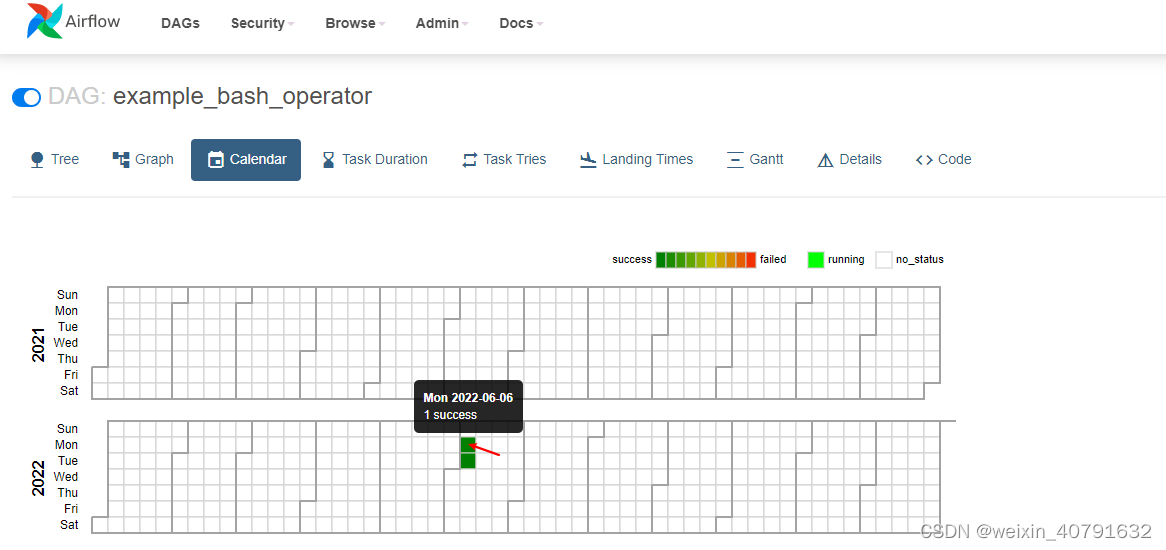Click the Code brackets icon
Viewport: 1166px width, 550px height.
(x=924, y=160)
